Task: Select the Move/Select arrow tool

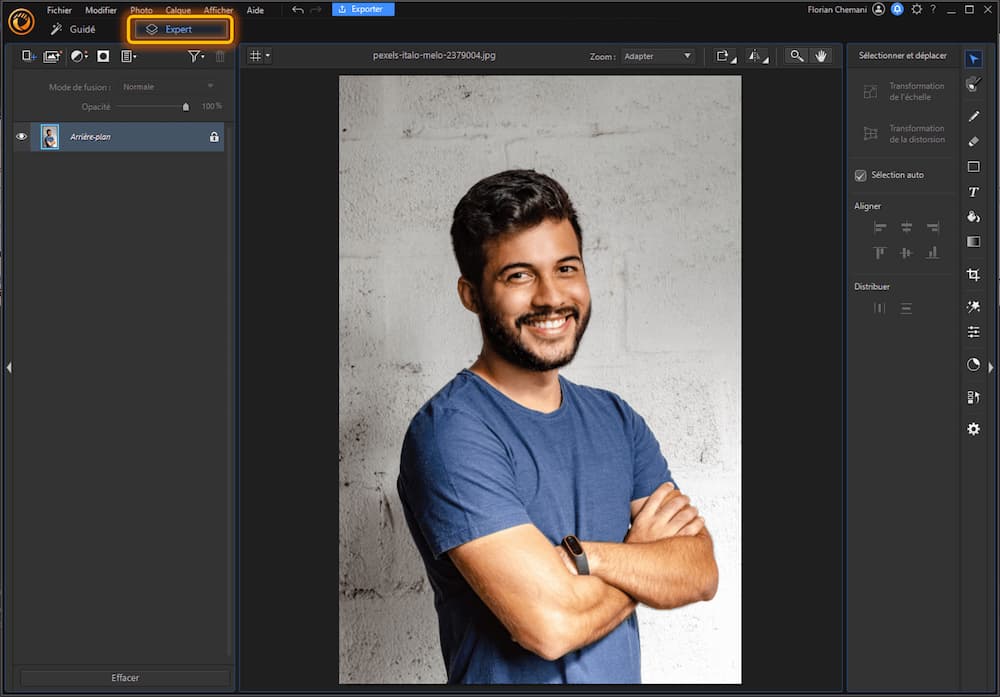Action: pyautogui.click(x=973, y=59)
